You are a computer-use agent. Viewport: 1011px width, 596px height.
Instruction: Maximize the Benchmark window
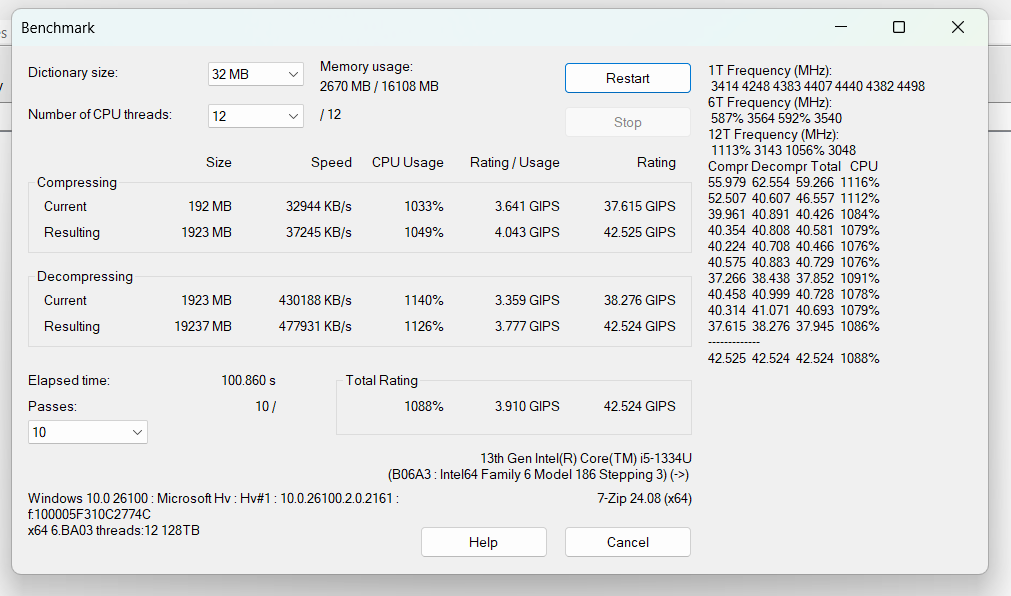click(x=899, y=27)
